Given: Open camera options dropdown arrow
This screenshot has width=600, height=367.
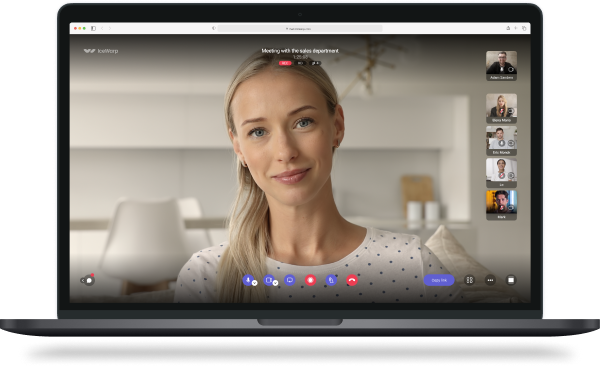Looking at the screenshot, I should click(275, 283).
